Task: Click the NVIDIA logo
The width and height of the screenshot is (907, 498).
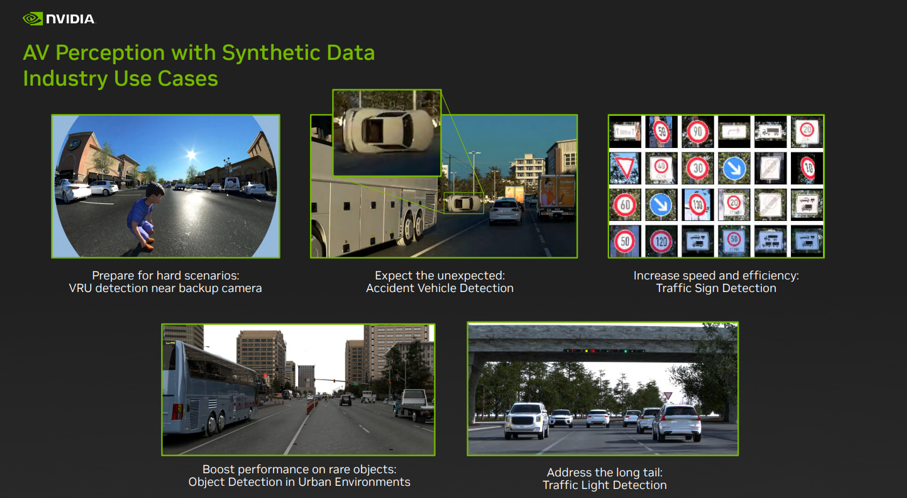Action: click(58, 19)
